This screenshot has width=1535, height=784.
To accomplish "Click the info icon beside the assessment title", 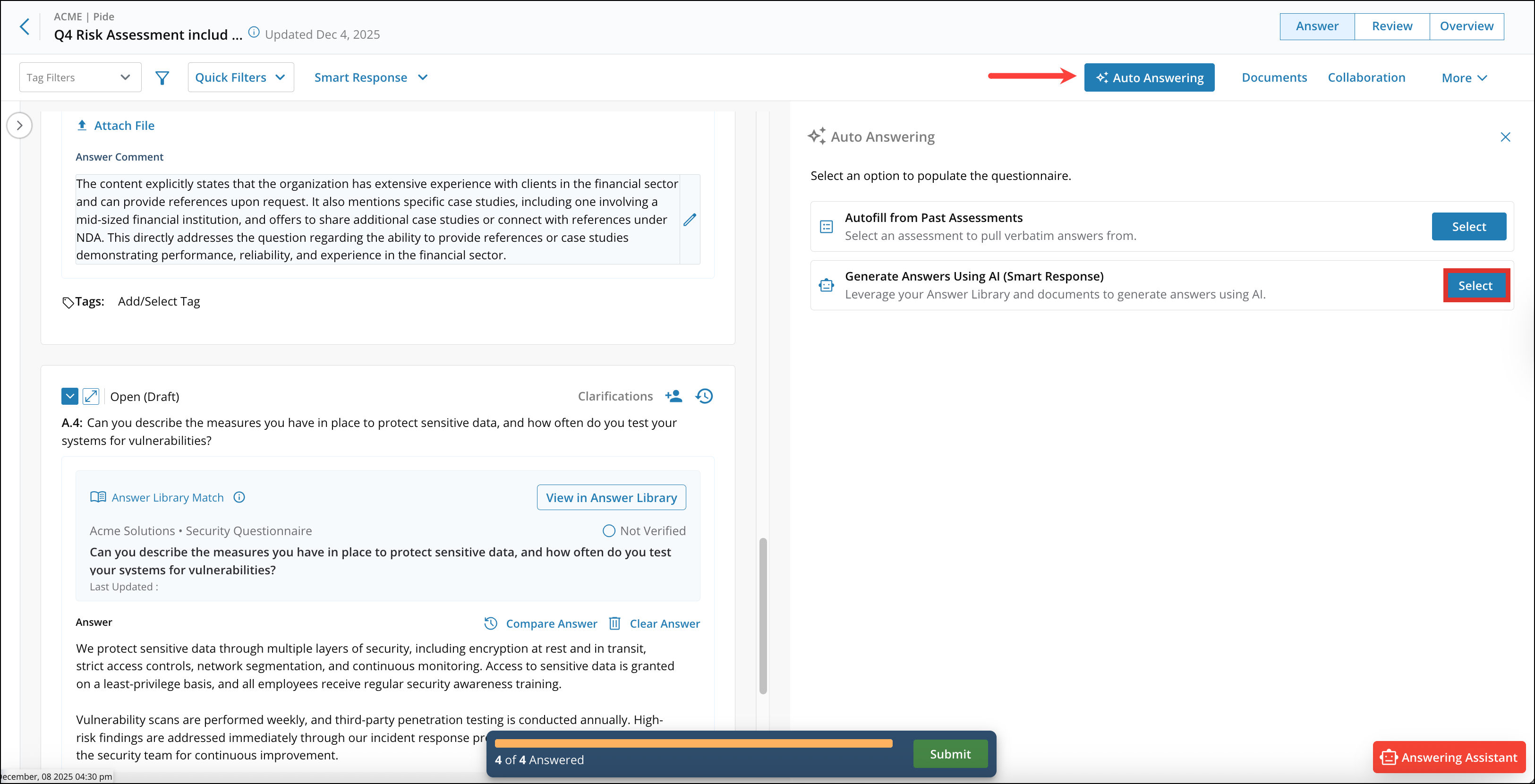I will click(254, 33).
